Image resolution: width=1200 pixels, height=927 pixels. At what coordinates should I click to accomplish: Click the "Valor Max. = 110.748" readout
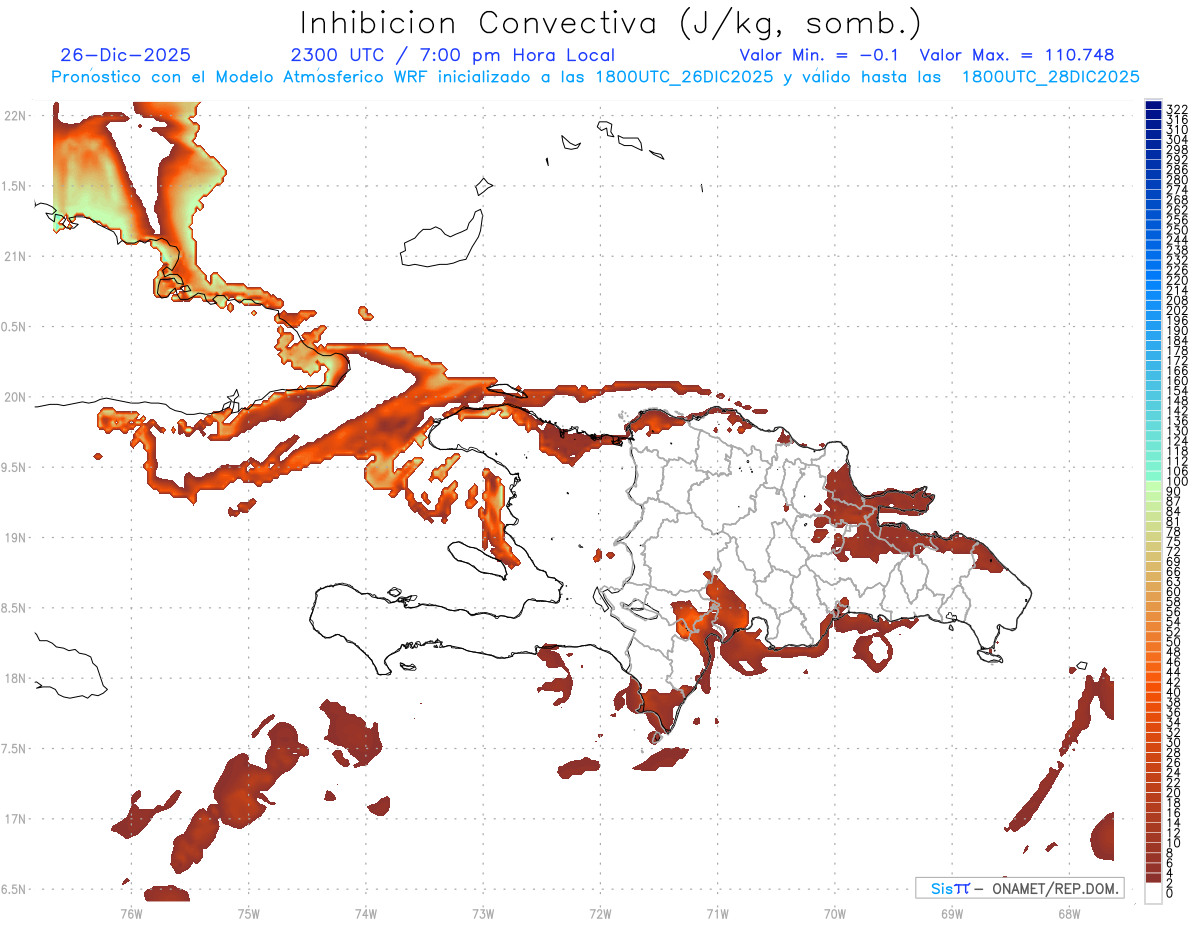[1017, 55]
